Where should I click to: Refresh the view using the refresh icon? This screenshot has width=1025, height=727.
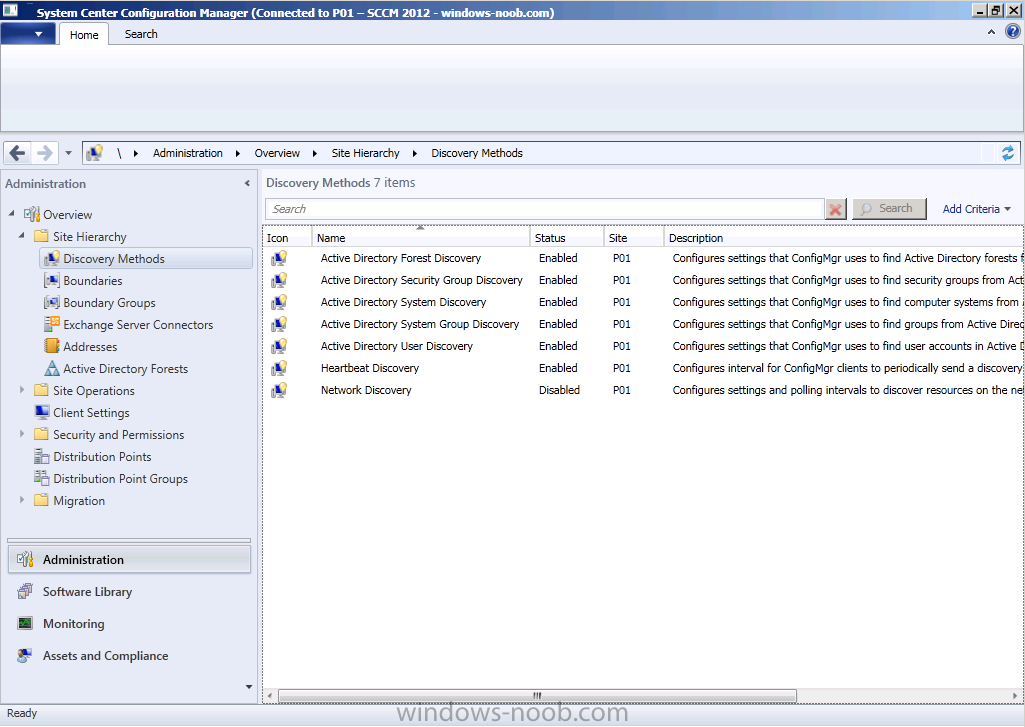[1007, 153]
